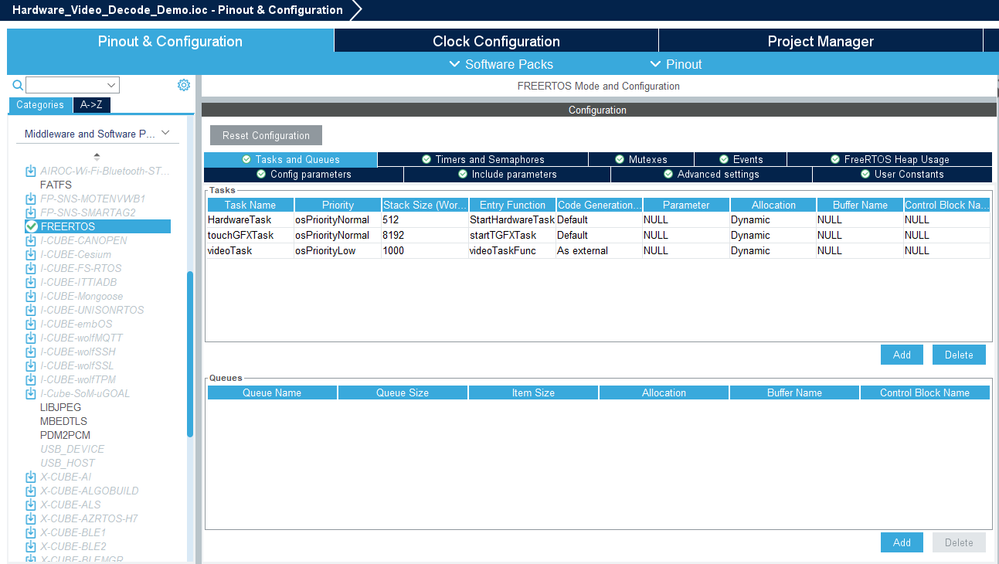
Task: Open FreeRTOS Heap Usage tab
Action: (x=889, y=159)
